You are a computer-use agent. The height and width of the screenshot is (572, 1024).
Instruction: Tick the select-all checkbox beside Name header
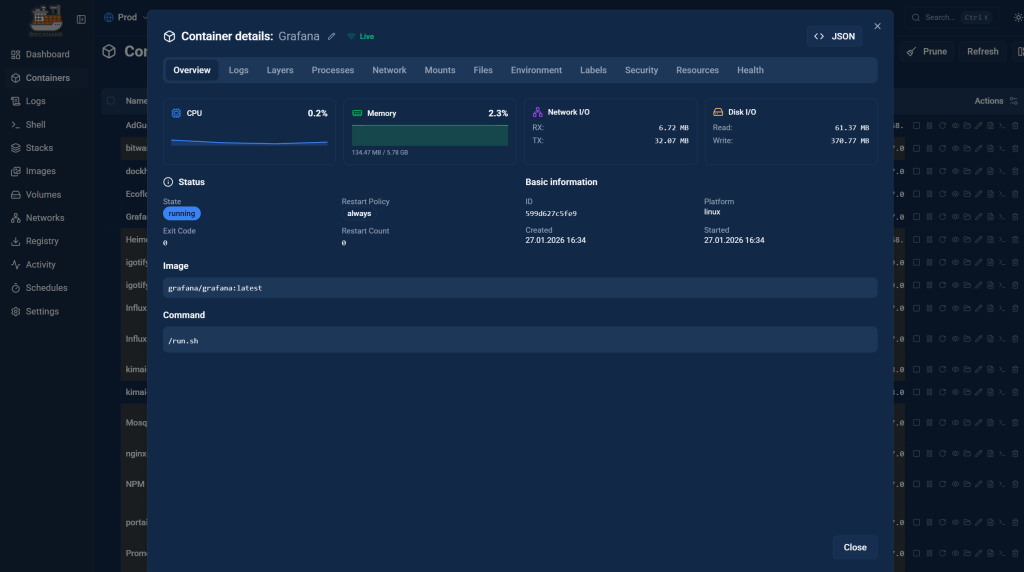tap(111, 101)
